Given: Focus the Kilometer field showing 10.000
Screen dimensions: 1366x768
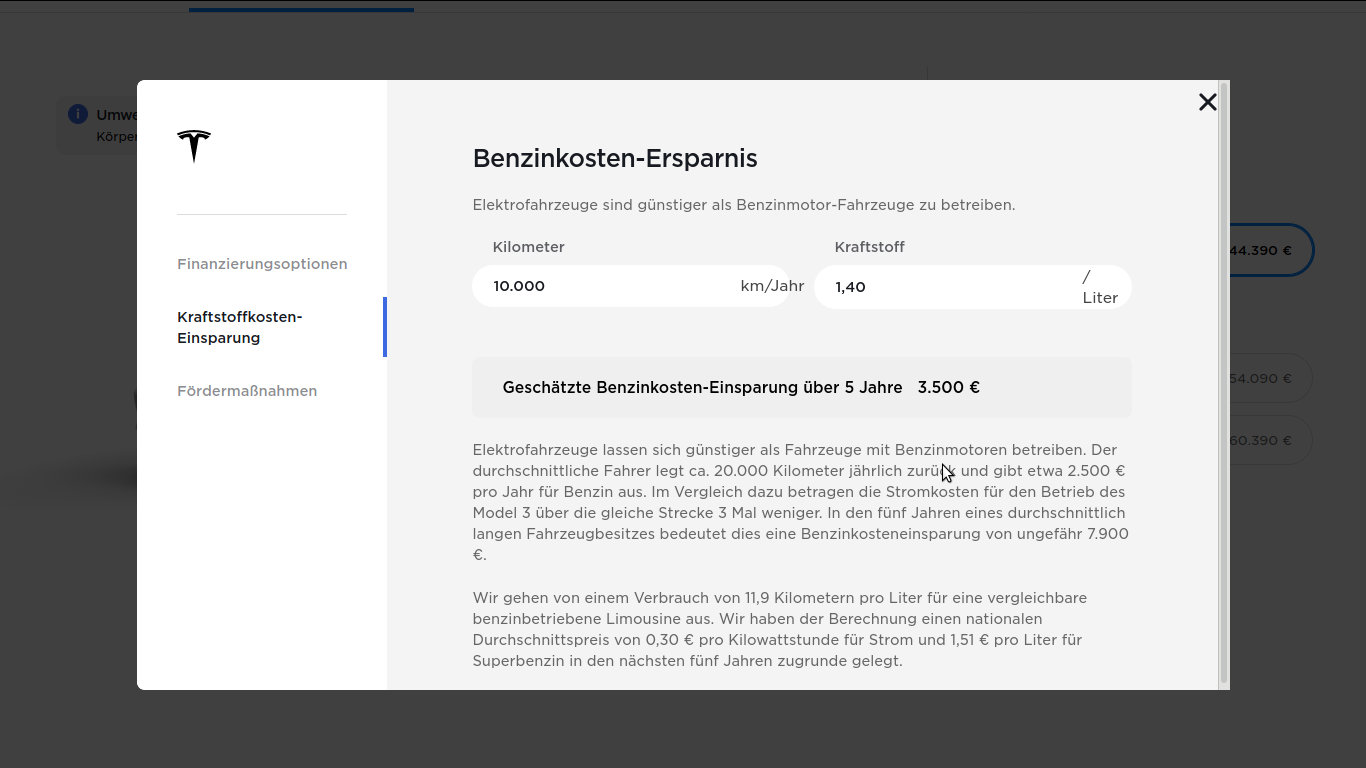Looking at the screenshot, I should [631, 286].
